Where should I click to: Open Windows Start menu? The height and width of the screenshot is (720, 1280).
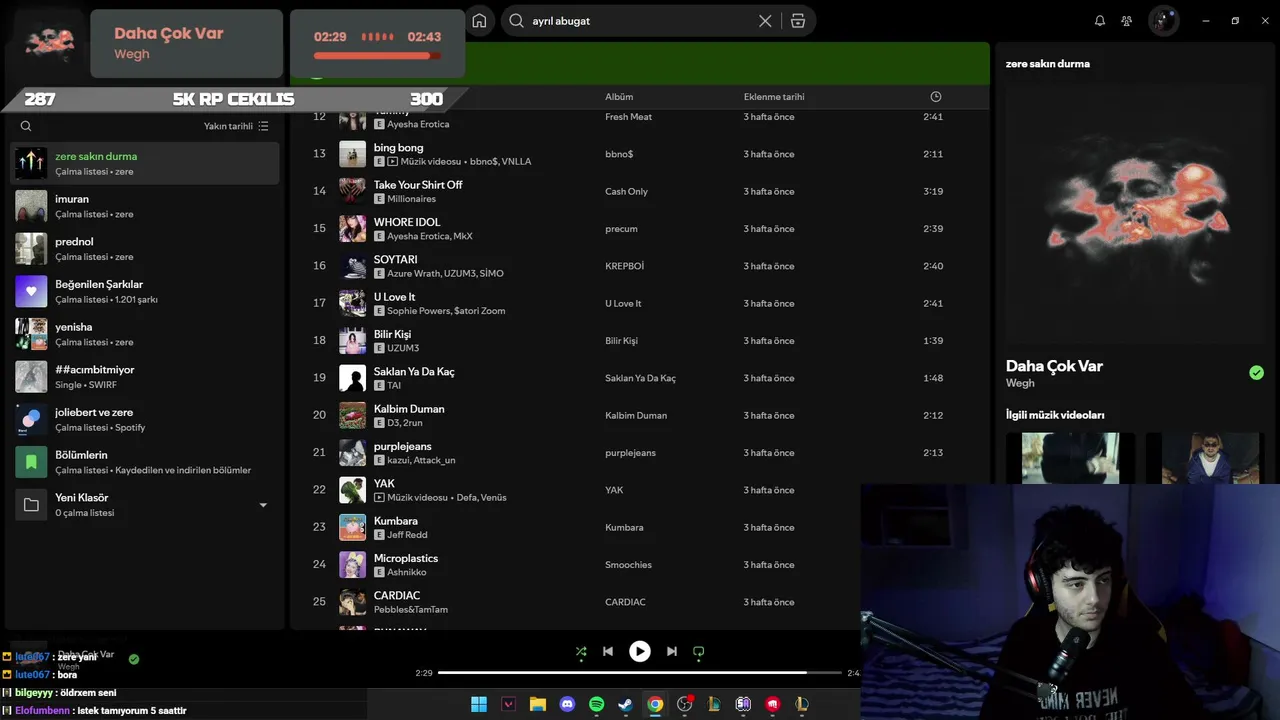pos(479,704)
